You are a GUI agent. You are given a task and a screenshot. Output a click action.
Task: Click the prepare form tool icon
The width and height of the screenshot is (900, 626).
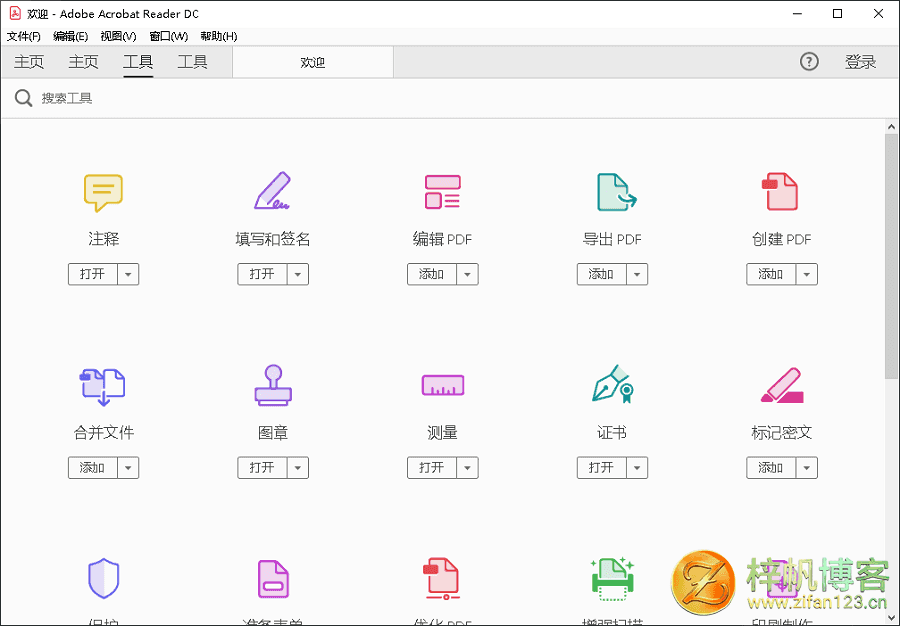[273, 579]
